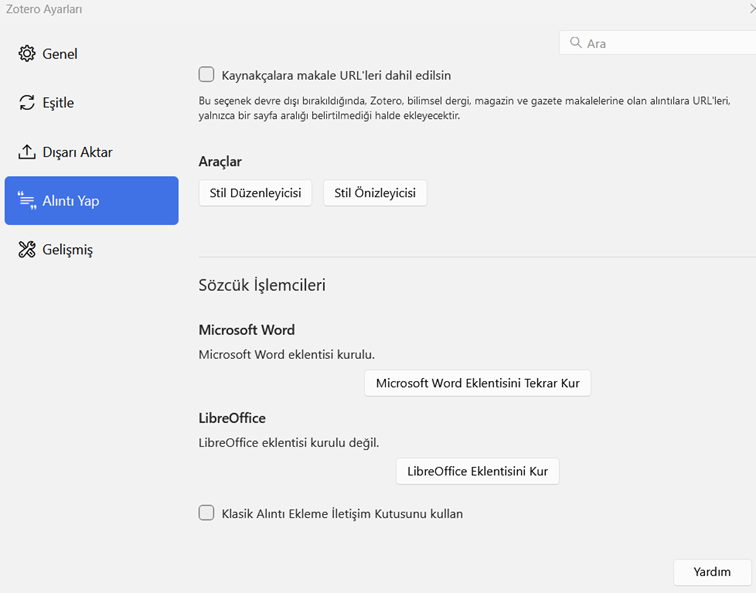
Task: Launch the Stil Önizleyicisi tool
Action: coord(375,193)
